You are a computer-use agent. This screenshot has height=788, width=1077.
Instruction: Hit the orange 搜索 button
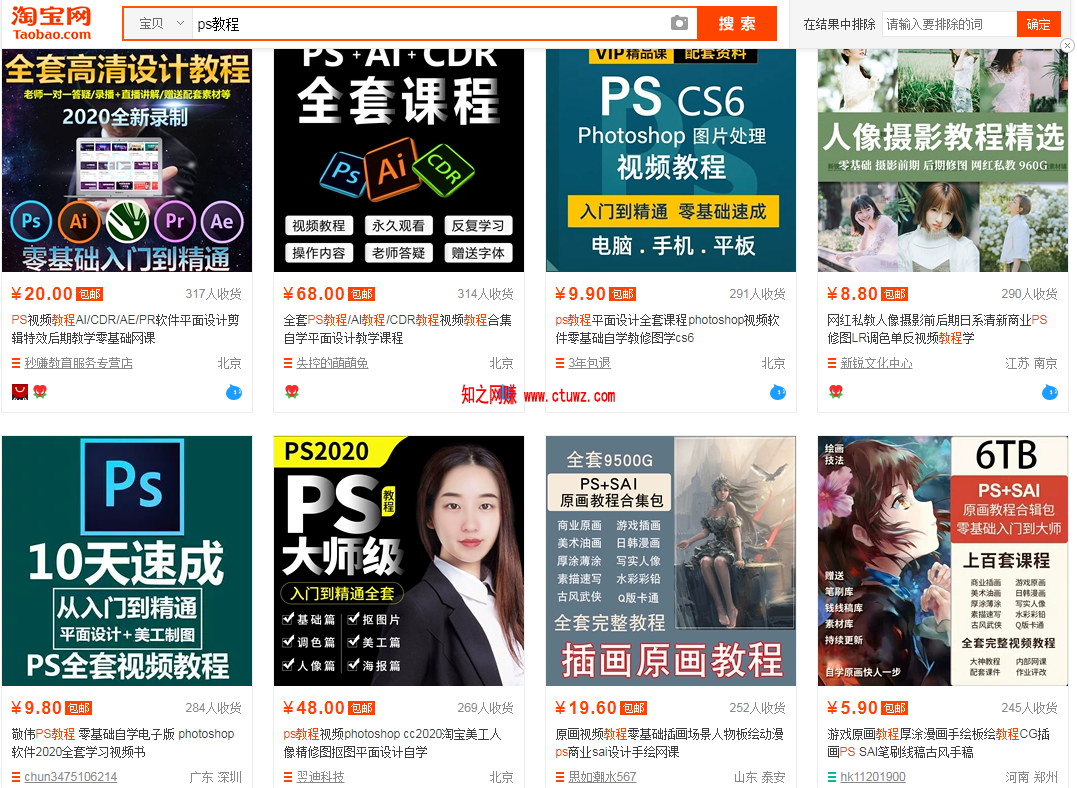[x=737, y=23]
